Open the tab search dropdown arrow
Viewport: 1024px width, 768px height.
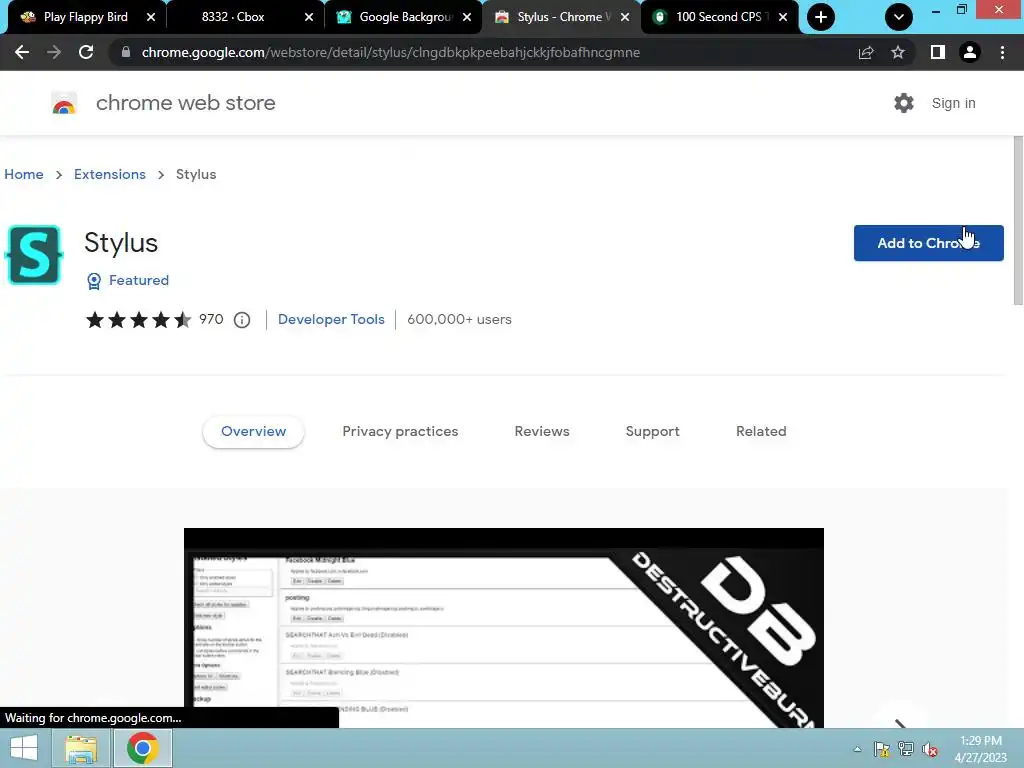pos(899,17)
